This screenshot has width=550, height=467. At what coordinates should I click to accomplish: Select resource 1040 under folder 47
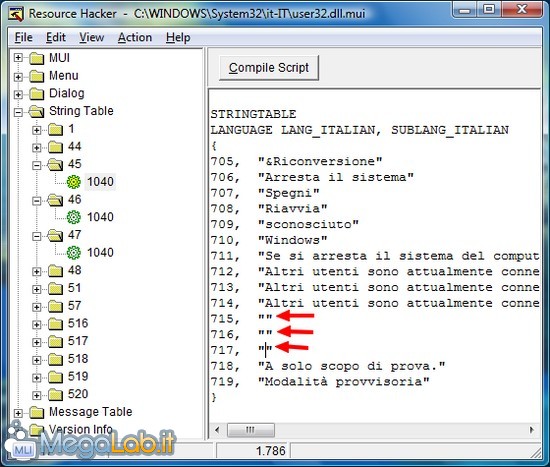pos(100,252)
